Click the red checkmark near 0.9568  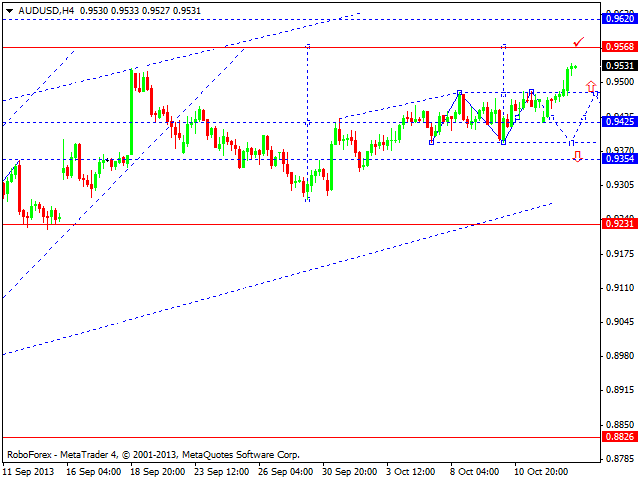pos(578,42)
